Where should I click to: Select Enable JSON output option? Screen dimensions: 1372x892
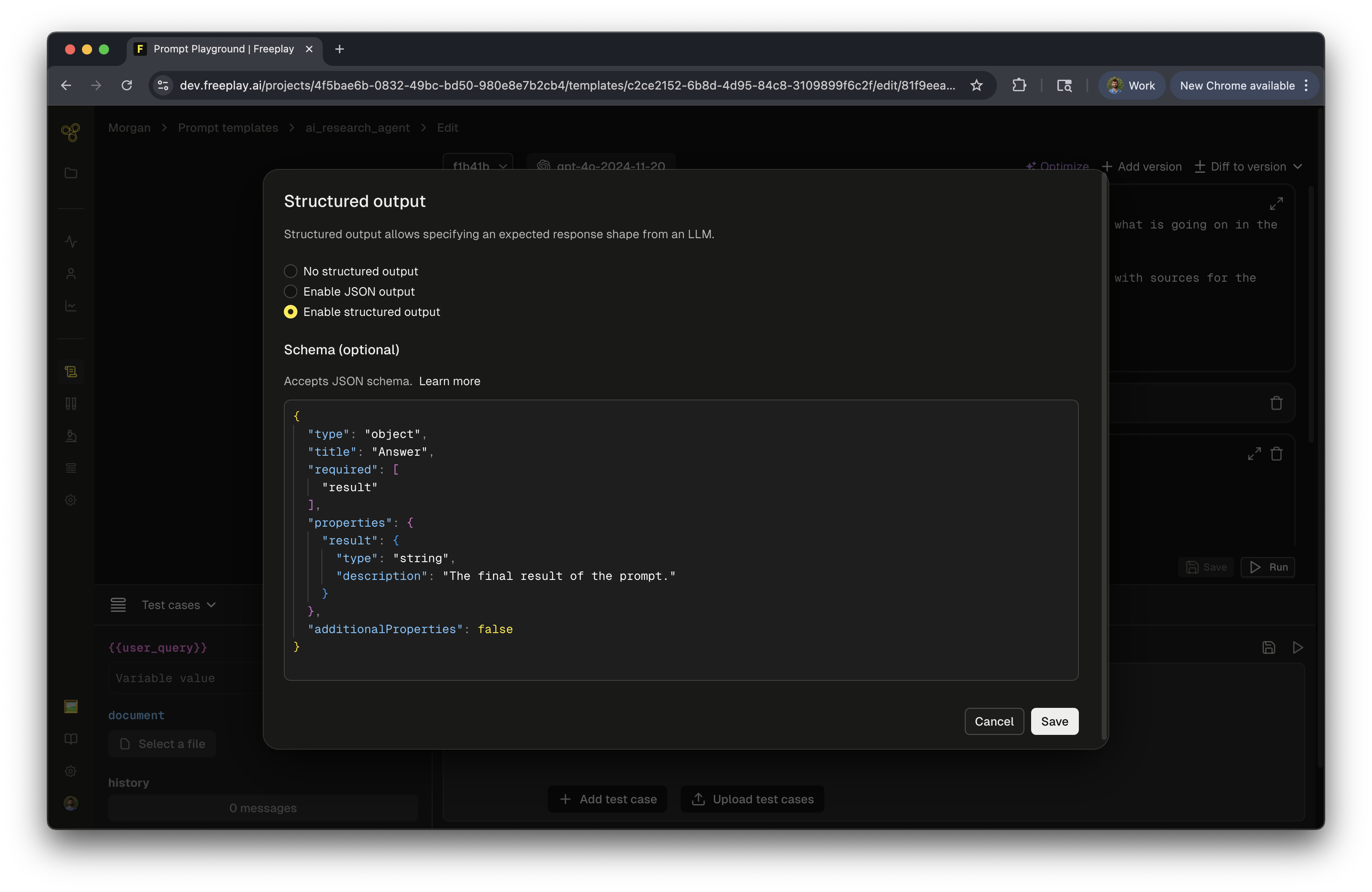click(291, 291)
